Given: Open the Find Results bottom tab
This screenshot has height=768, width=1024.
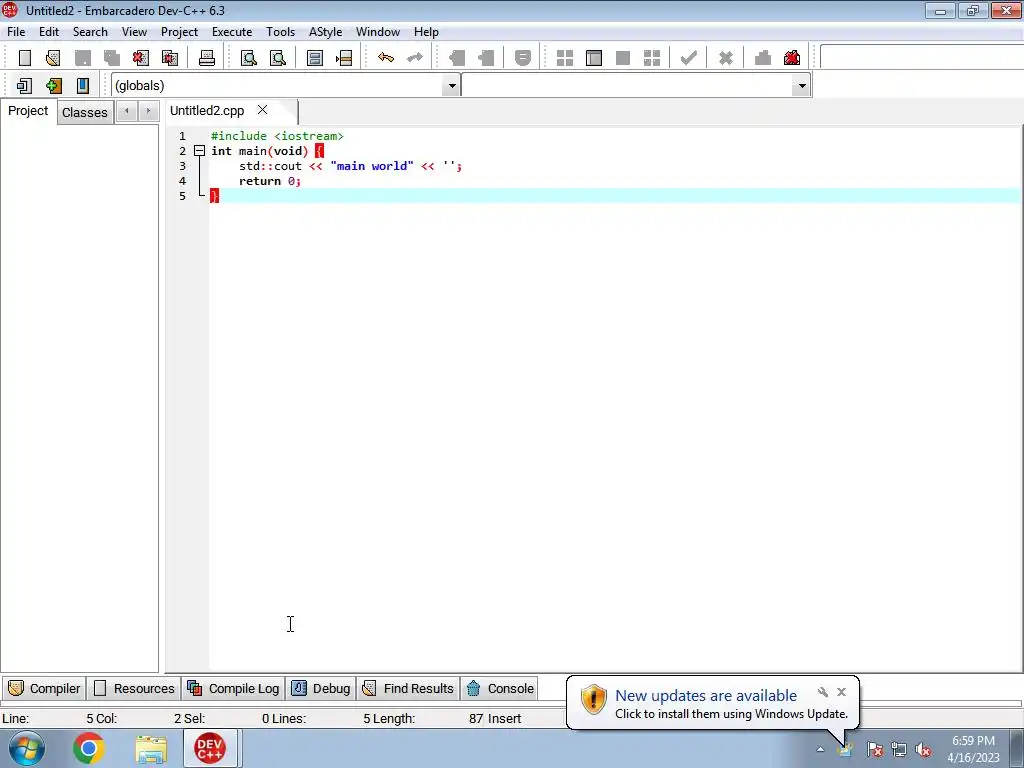Looking at the screenshot, I should coord(408,688).
